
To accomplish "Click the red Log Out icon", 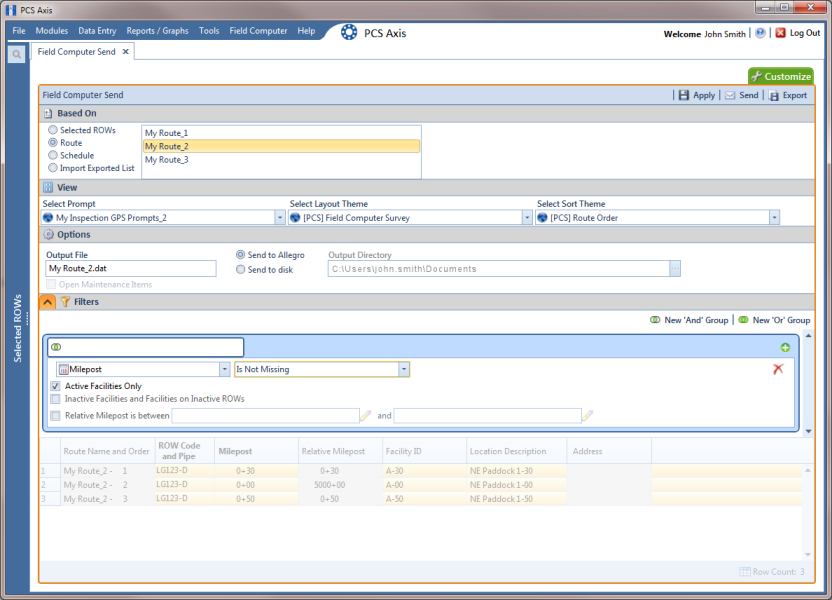I will click(x=780, y=33).
